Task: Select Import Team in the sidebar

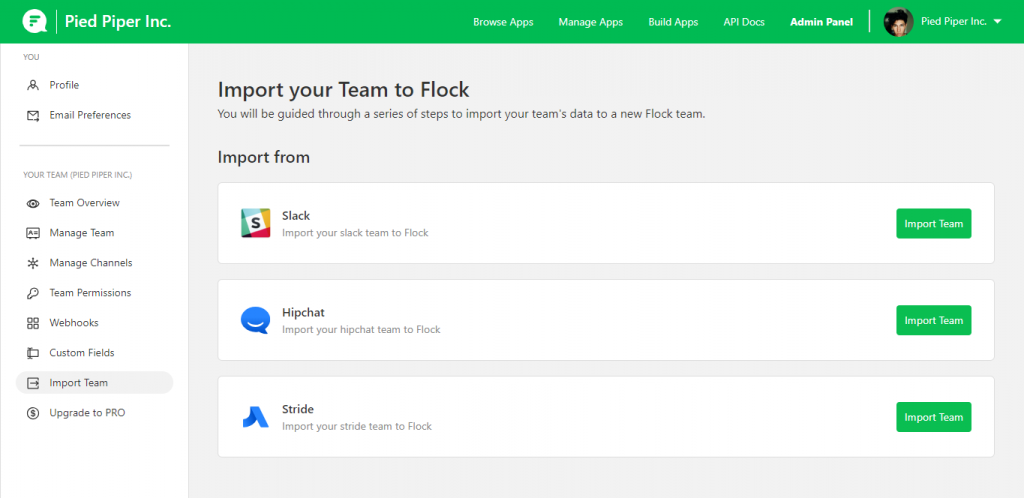Action: pyautogui.click(x=94, y=383)
